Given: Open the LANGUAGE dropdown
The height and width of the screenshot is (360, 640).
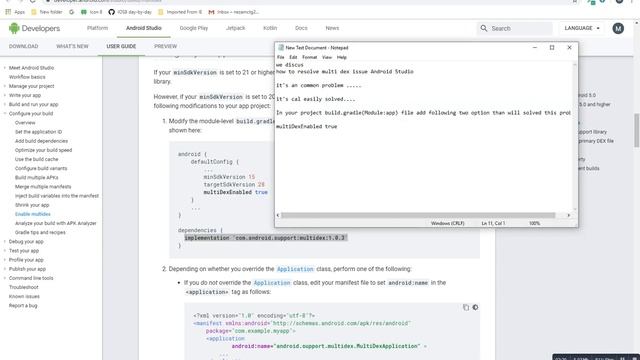Looking at the screenshot, I should [x=582, y=28].
